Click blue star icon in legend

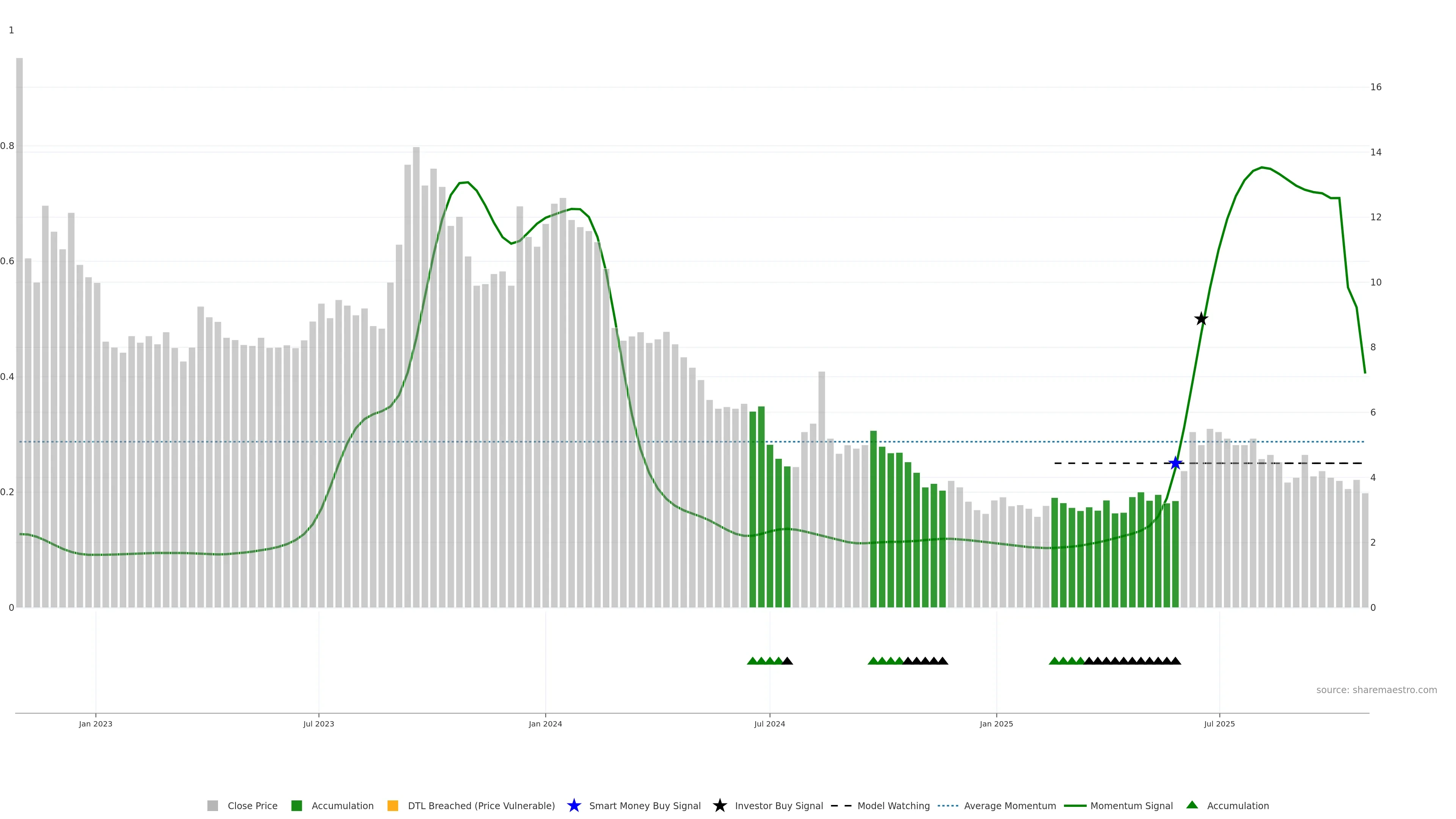pos(574,806)
